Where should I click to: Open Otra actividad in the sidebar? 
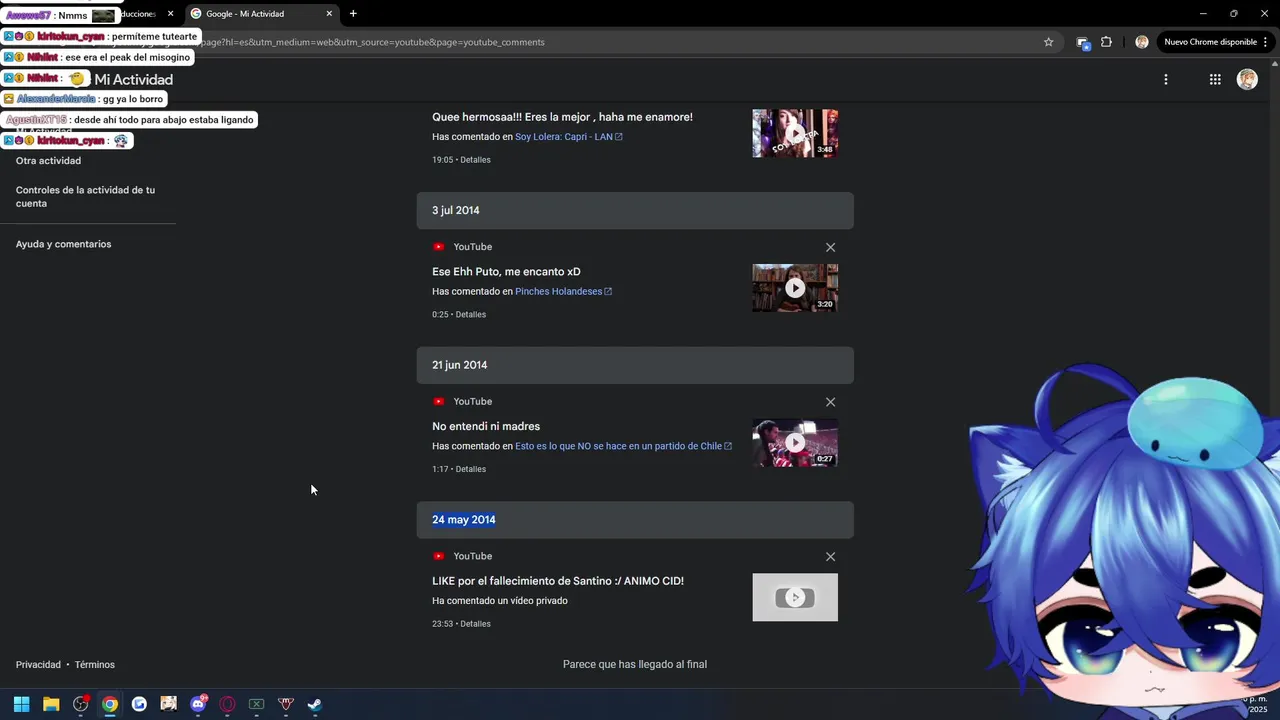[x=48, y=161]
